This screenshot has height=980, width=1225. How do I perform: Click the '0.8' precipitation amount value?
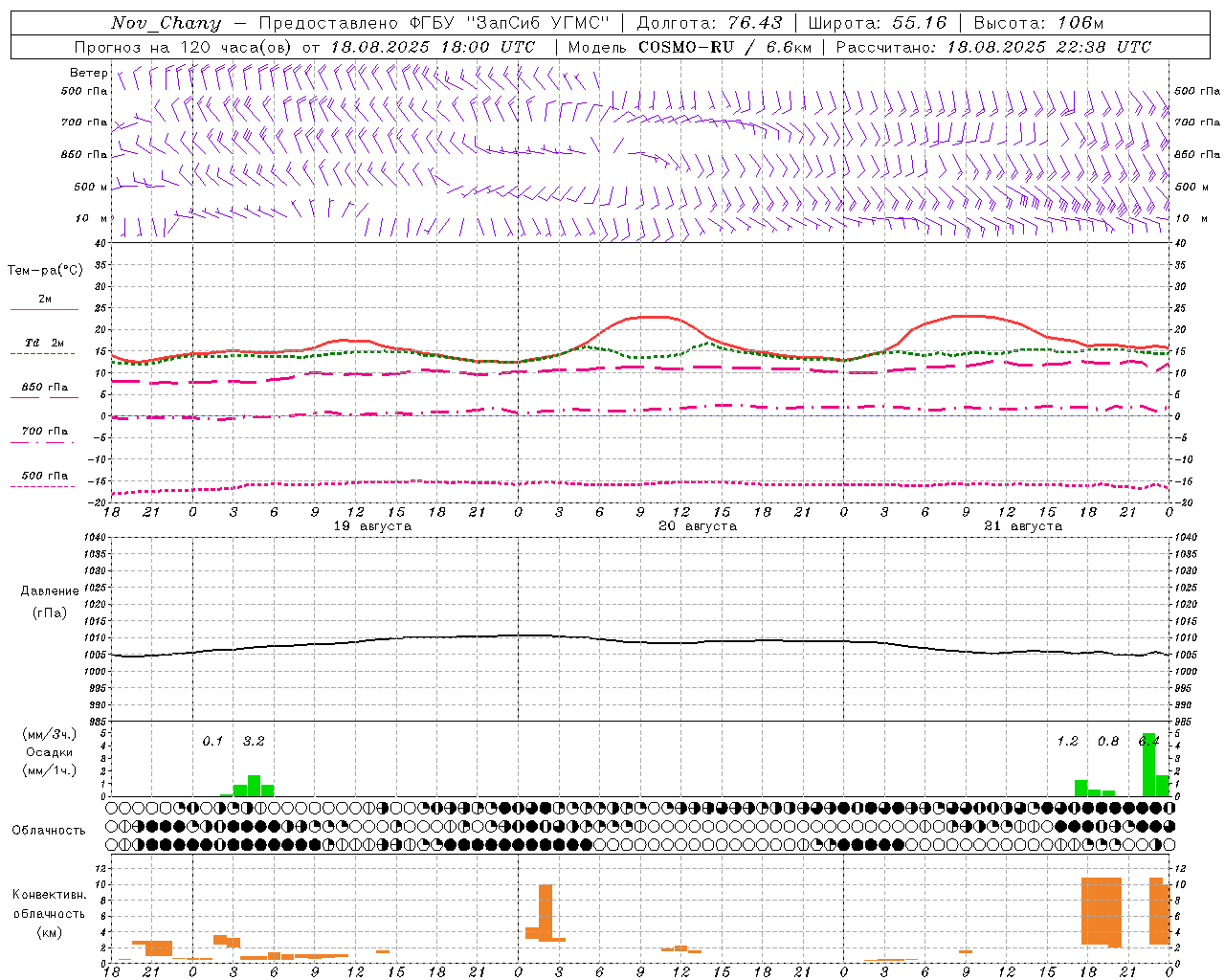point(1108,741)
